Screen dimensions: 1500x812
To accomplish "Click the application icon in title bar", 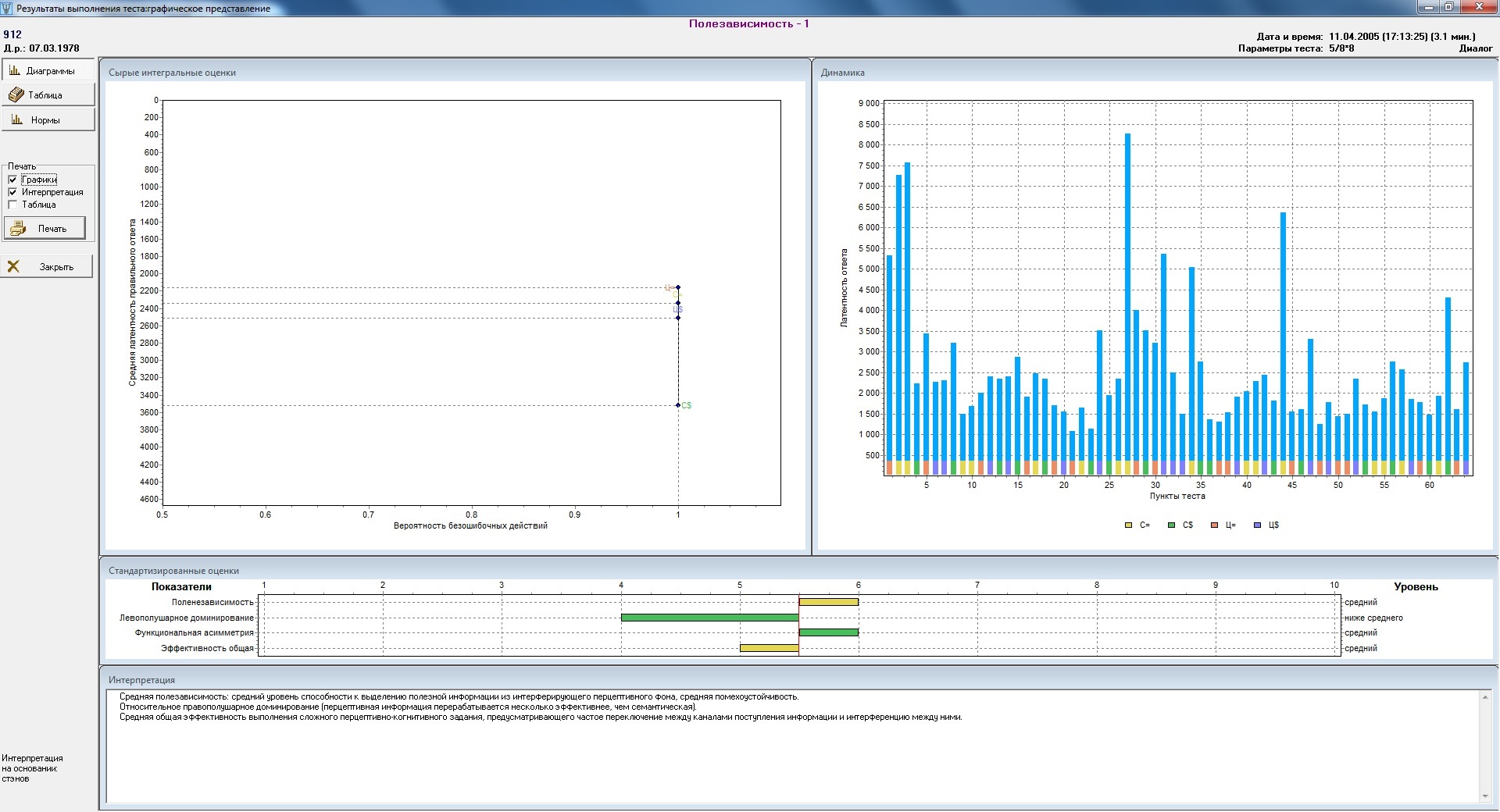I will tap(8, 8).
